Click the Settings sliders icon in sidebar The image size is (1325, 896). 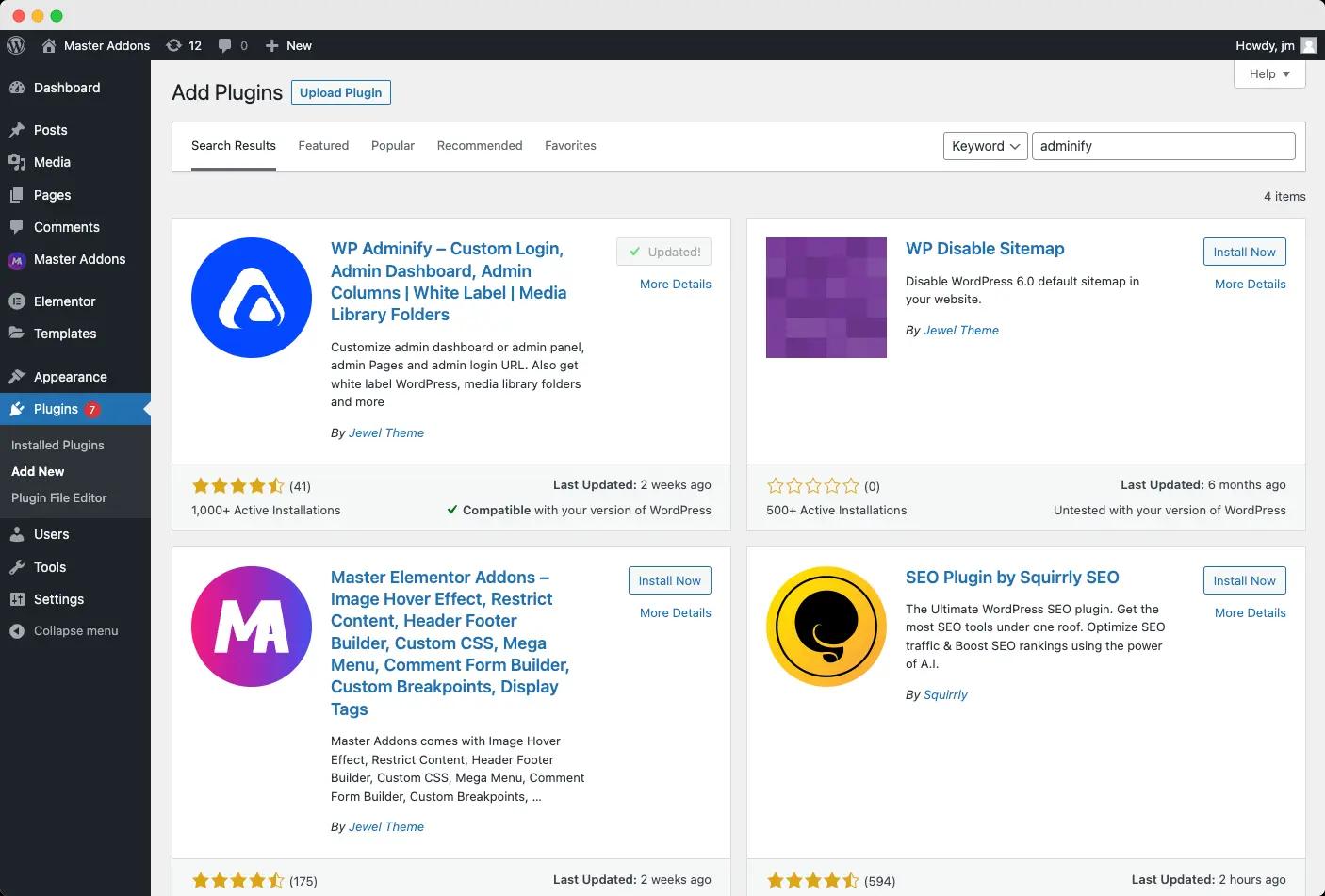tap(17, 599)
